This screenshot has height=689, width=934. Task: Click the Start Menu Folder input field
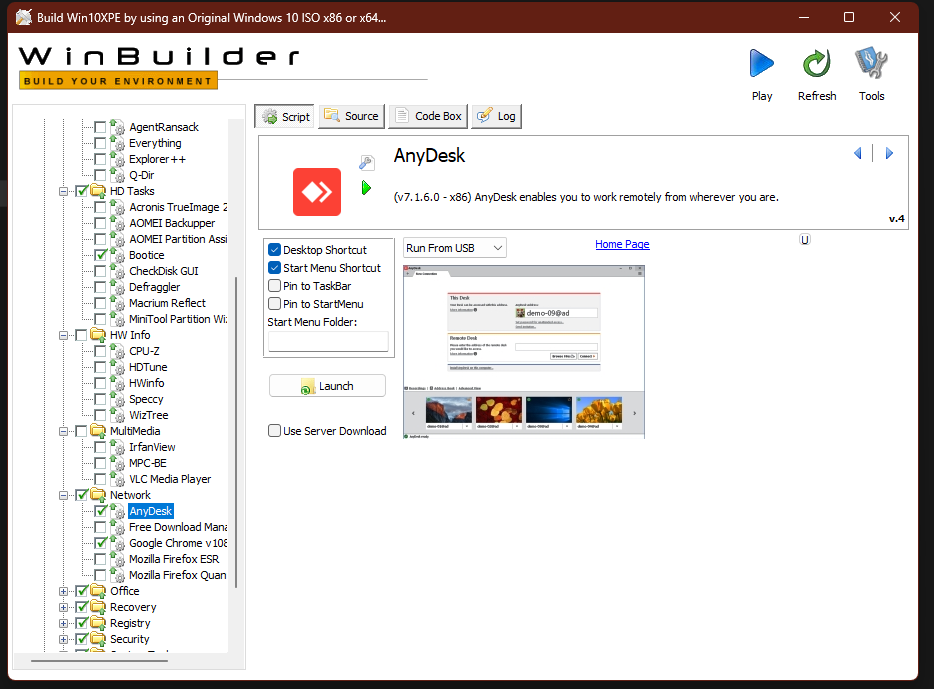[328, 341]
